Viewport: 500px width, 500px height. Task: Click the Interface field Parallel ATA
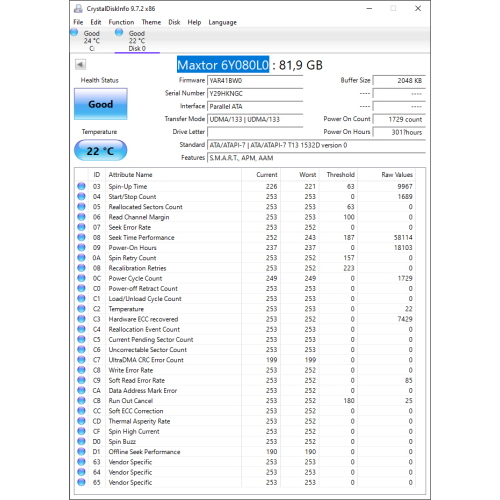pyautogui.click(x=255, y=107)
